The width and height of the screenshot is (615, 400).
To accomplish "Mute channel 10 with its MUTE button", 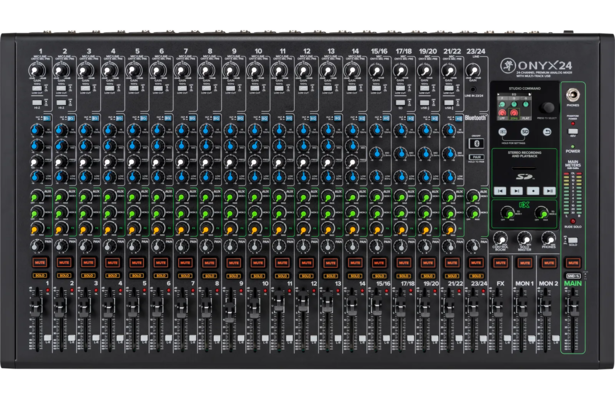I will point(258,262).
